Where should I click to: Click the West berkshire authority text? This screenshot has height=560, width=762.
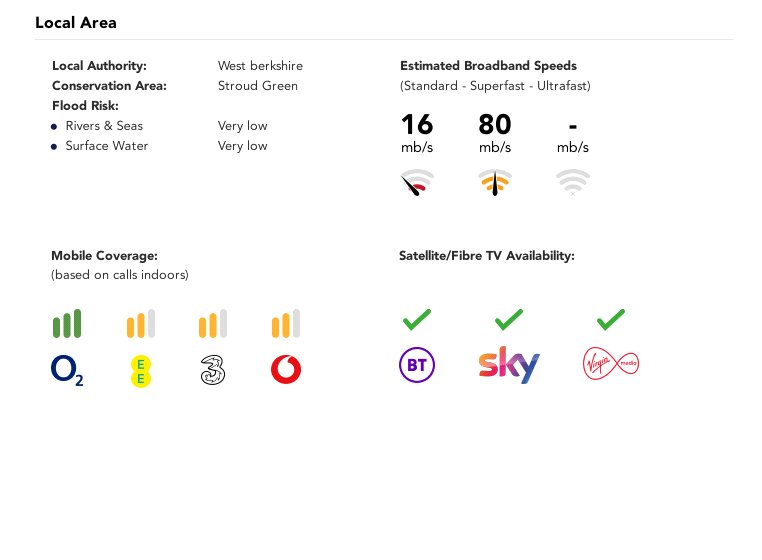[x=260, y=66]
